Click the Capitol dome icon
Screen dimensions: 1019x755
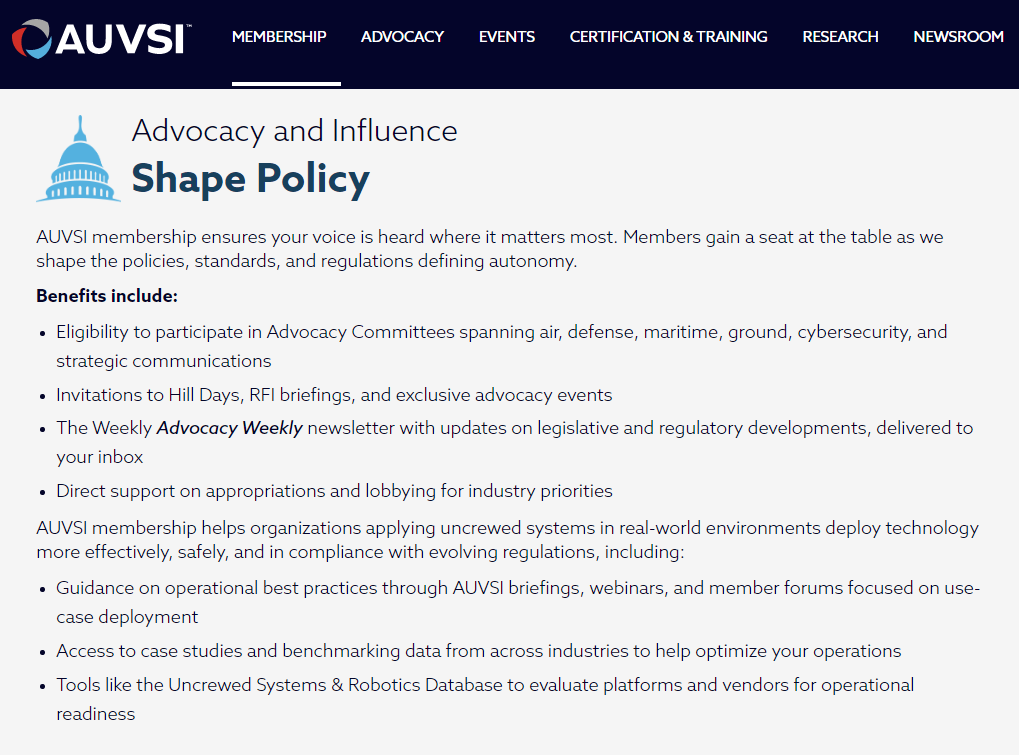79,159
